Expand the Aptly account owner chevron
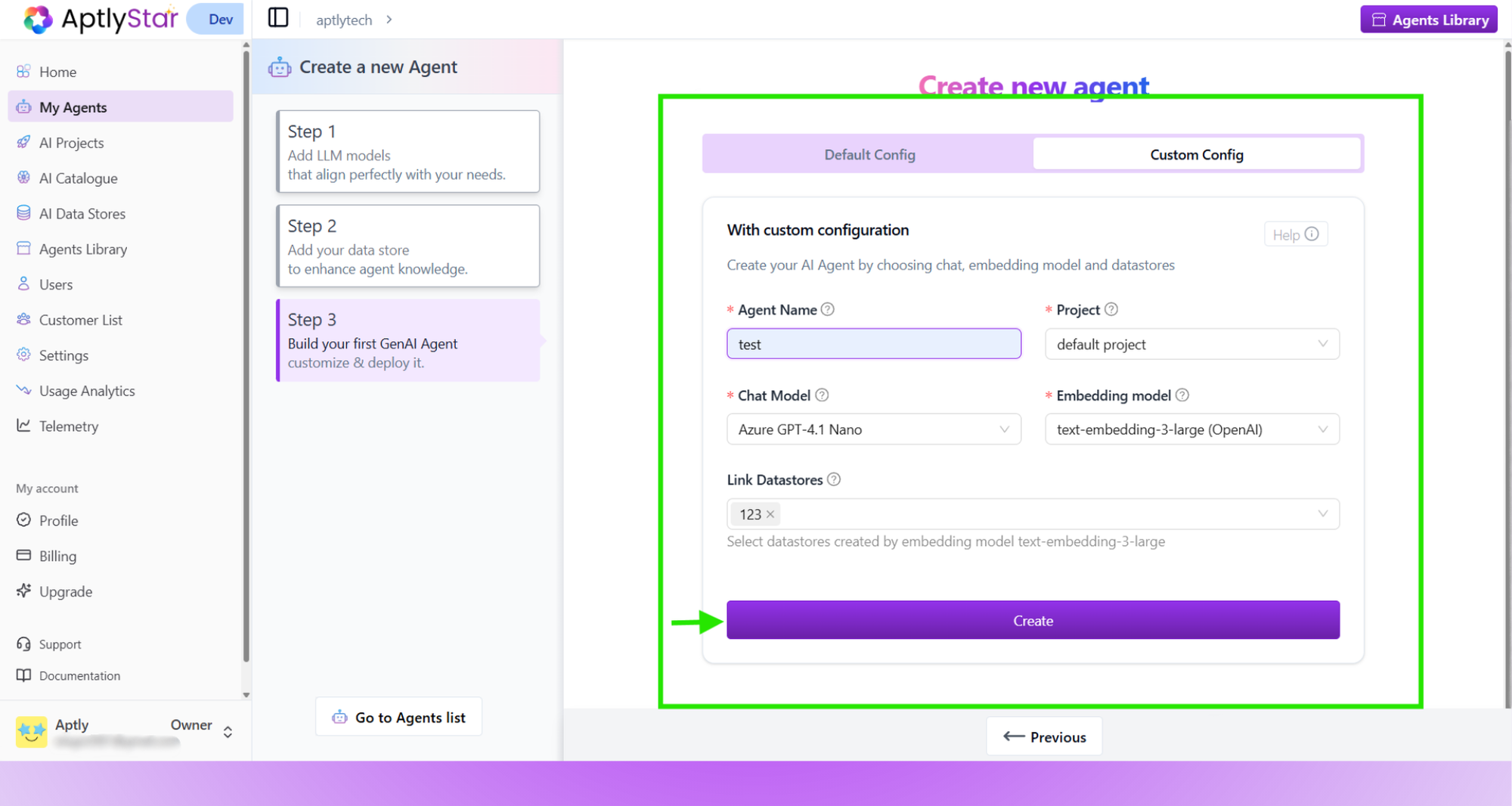Viewport: 1512px width, 806px height. pos(228,731)
